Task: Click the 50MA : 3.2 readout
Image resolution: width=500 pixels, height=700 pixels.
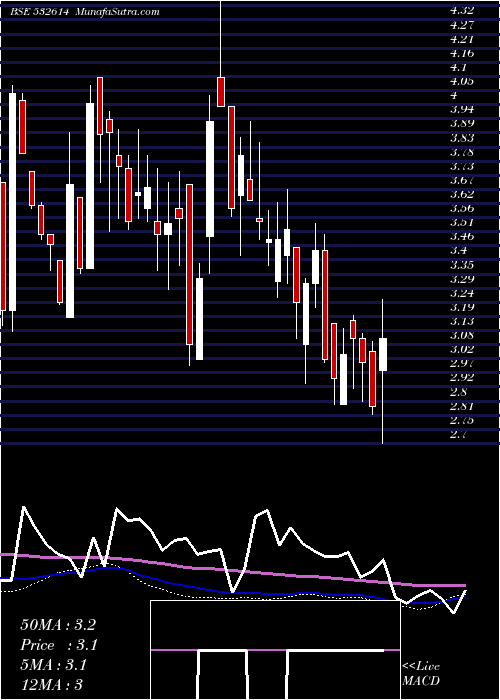Action: tap(58, 625)
